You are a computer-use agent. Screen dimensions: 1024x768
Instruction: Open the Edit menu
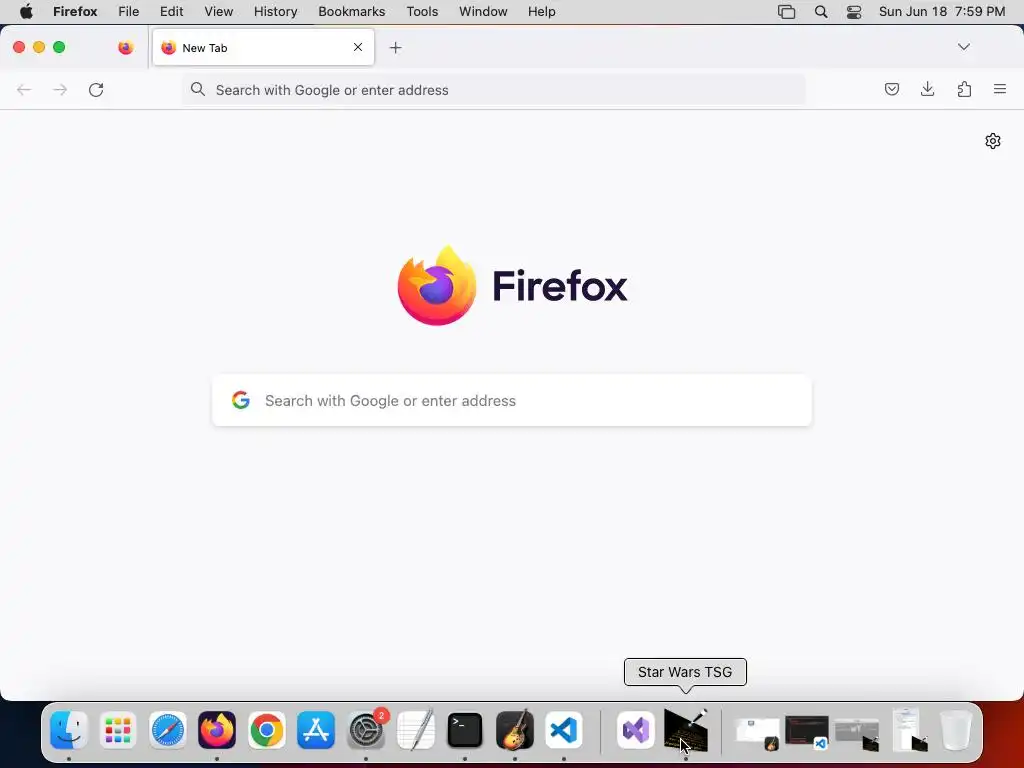pyautogui.click(x=172, y=12)
